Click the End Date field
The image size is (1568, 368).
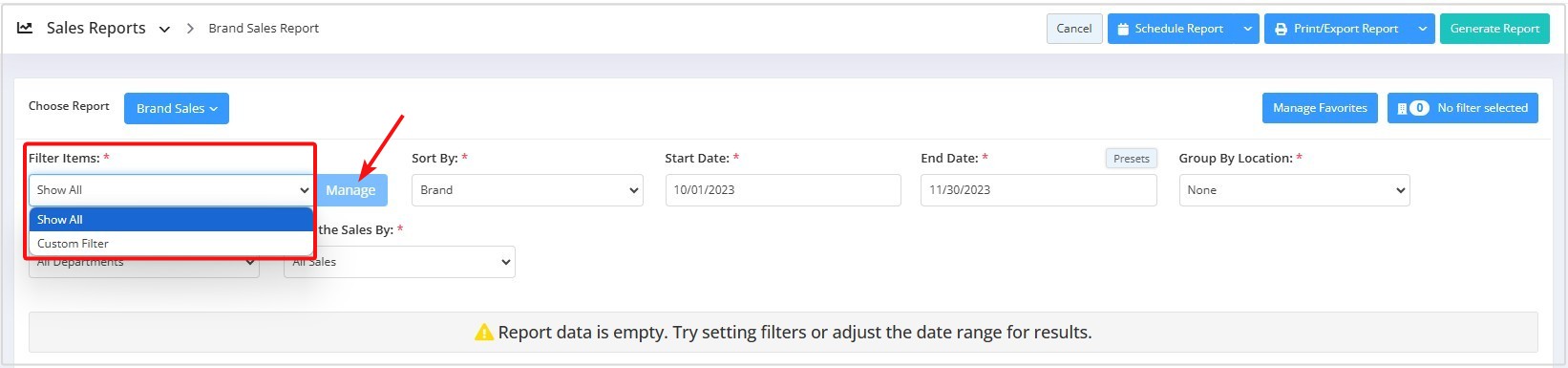[x=1039, y=190]
